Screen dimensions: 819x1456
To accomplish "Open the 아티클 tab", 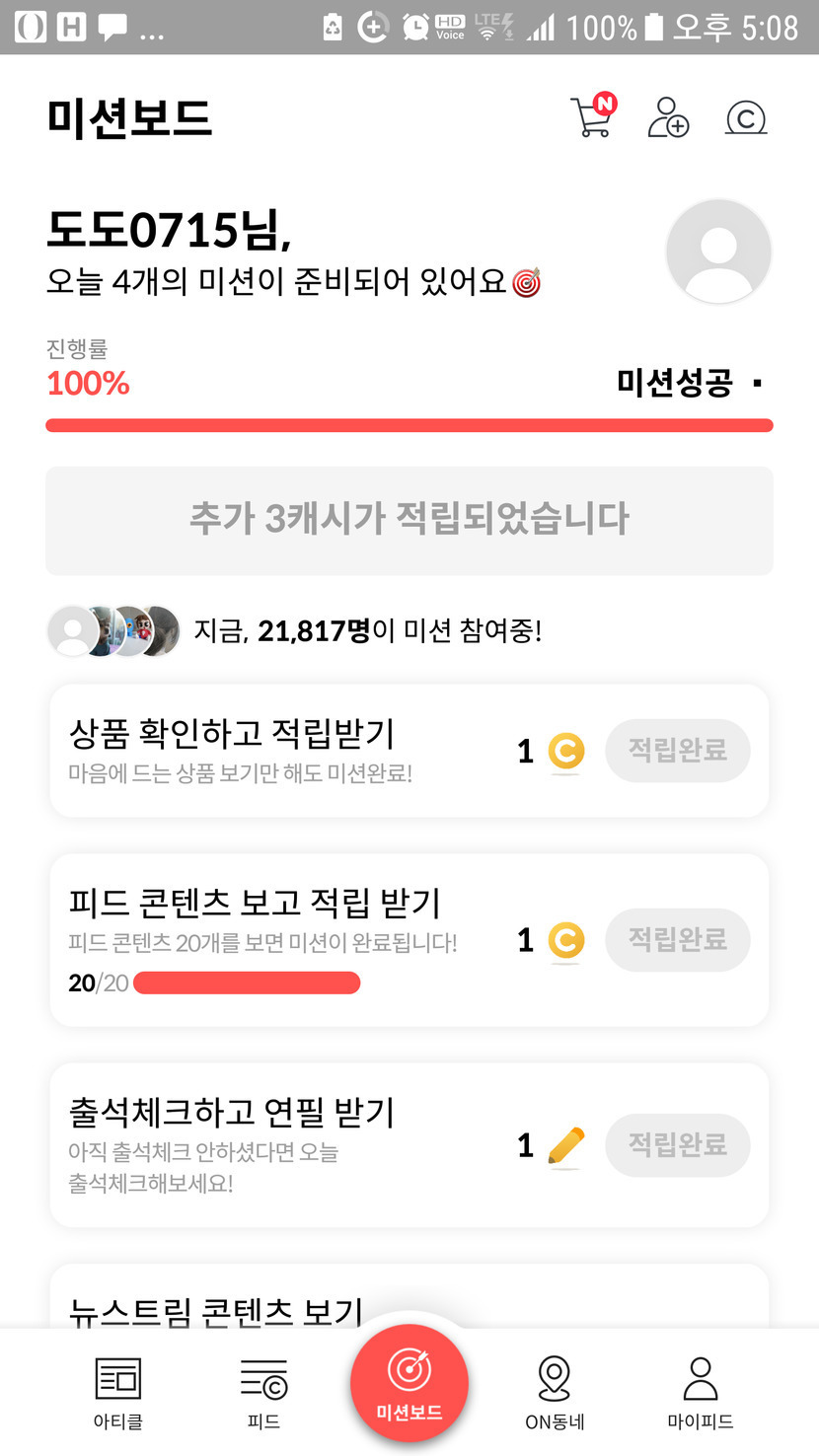I will (x=117, y=1392).
